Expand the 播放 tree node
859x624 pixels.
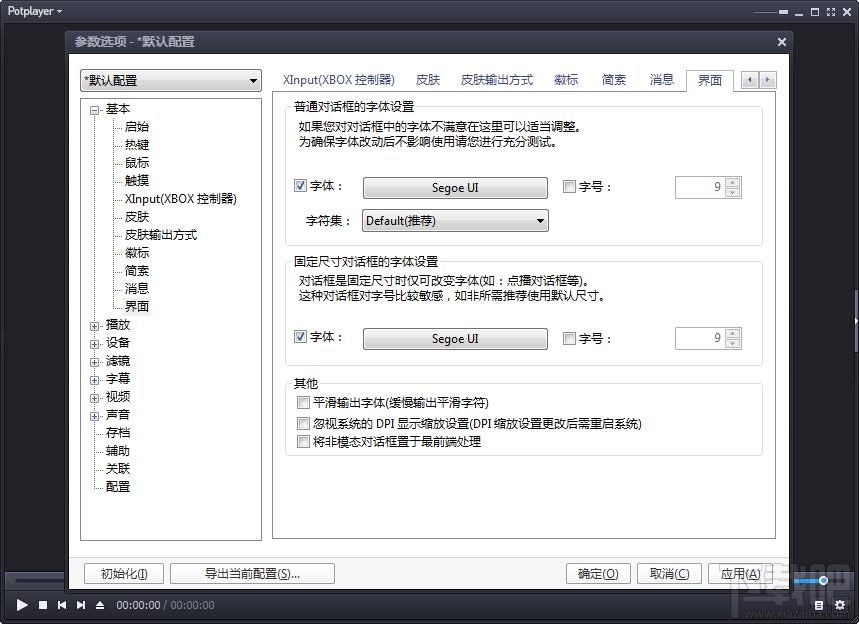point(94,327)
